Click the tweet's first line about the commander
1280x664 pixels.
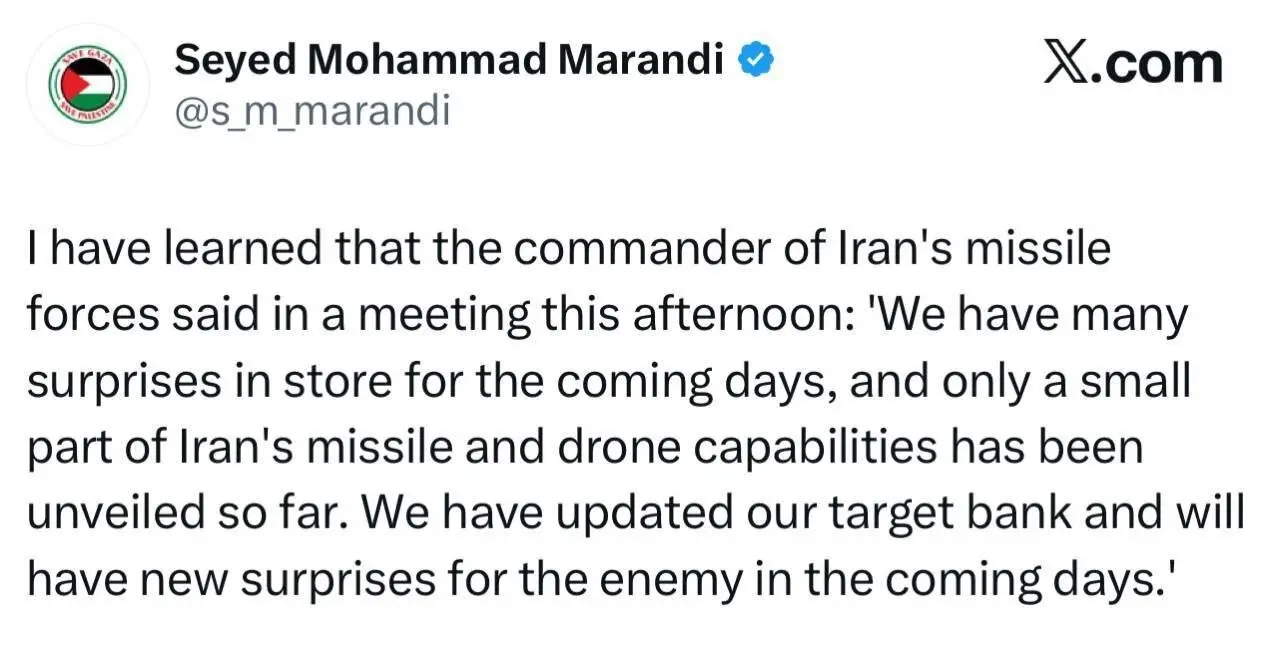click(569, 250)
